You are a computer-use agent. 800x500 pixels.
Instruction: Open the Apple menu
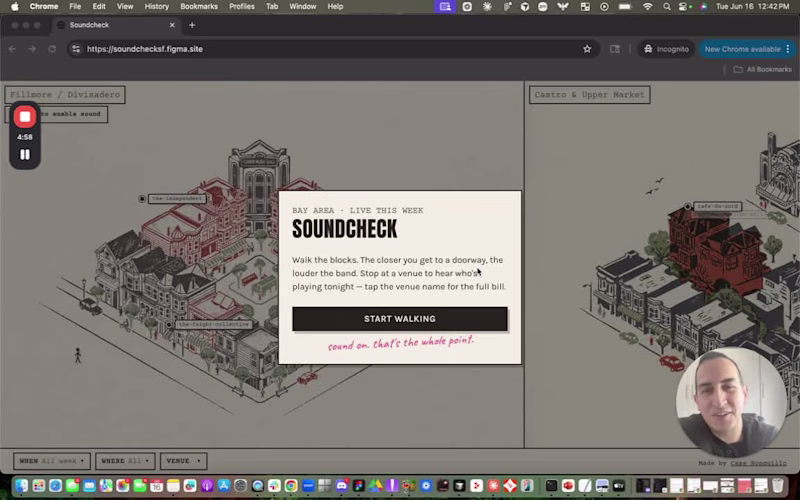(x=15, y=7)
